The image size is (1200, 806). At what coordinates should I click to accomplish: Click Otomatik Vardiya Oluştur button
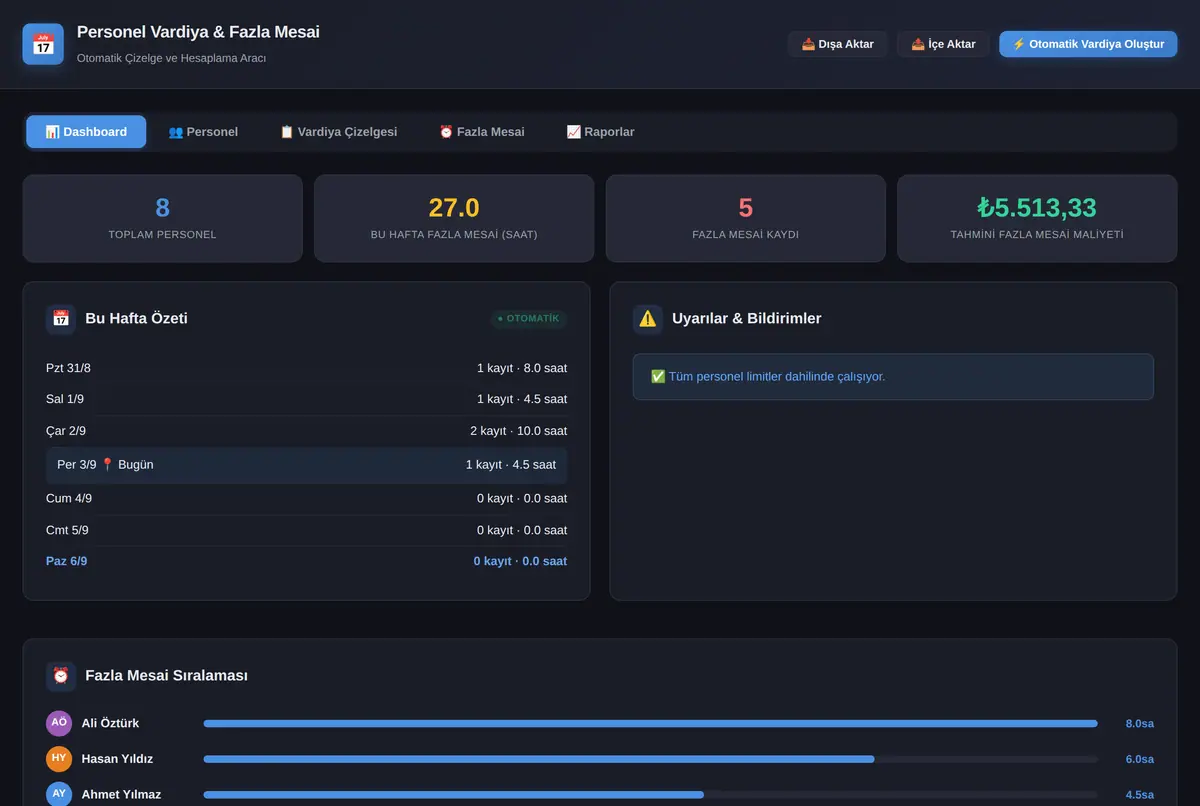(1088, 44)
